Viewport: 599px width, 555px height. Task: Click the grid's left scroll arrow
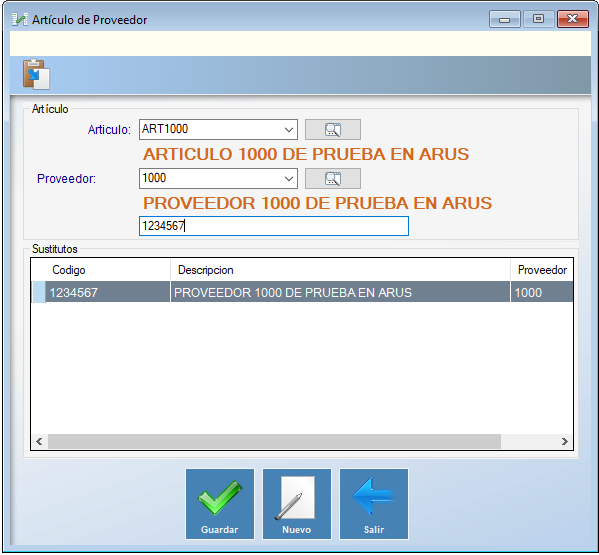click(x=39, y=442)
